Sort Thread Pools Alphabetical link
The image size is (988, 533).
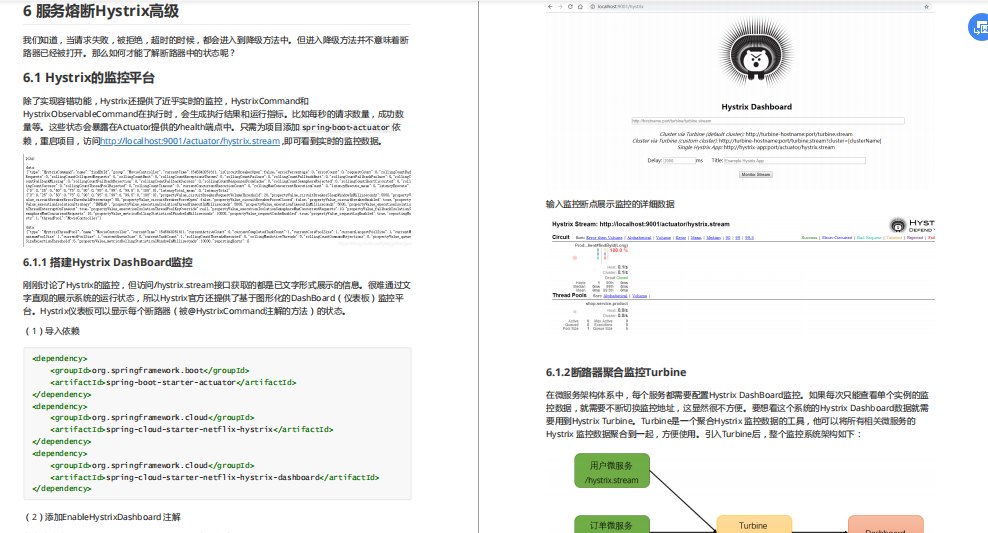[615, 295]
